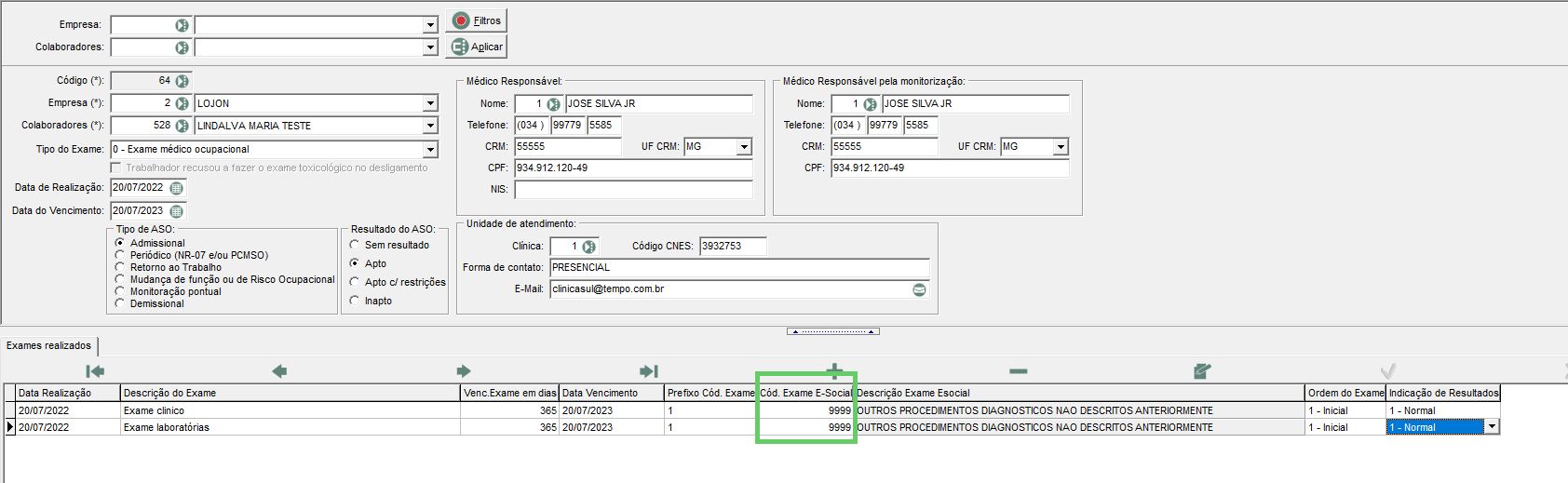Screen dimensions: 1568x483
Task: Click Indicação 1 - Normal in Exame clinico row
Action: 1442,410
